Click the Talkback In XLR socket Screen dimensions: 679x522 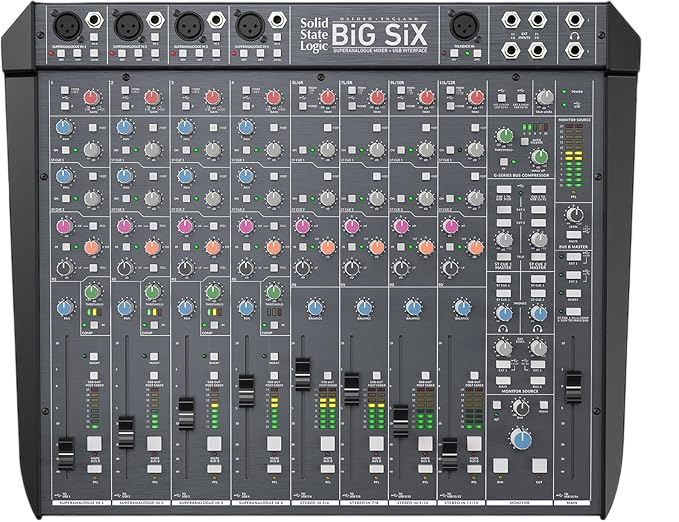[x=464, y=25]
